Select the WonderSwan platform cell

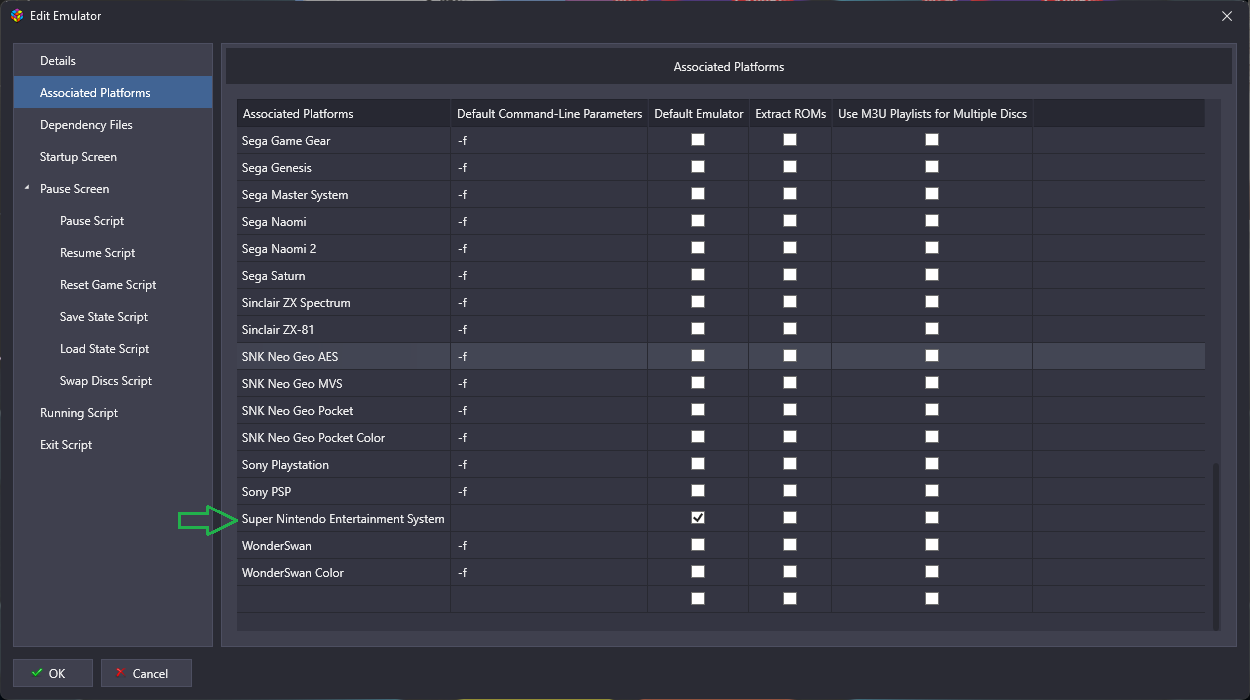tap(343, 546)
